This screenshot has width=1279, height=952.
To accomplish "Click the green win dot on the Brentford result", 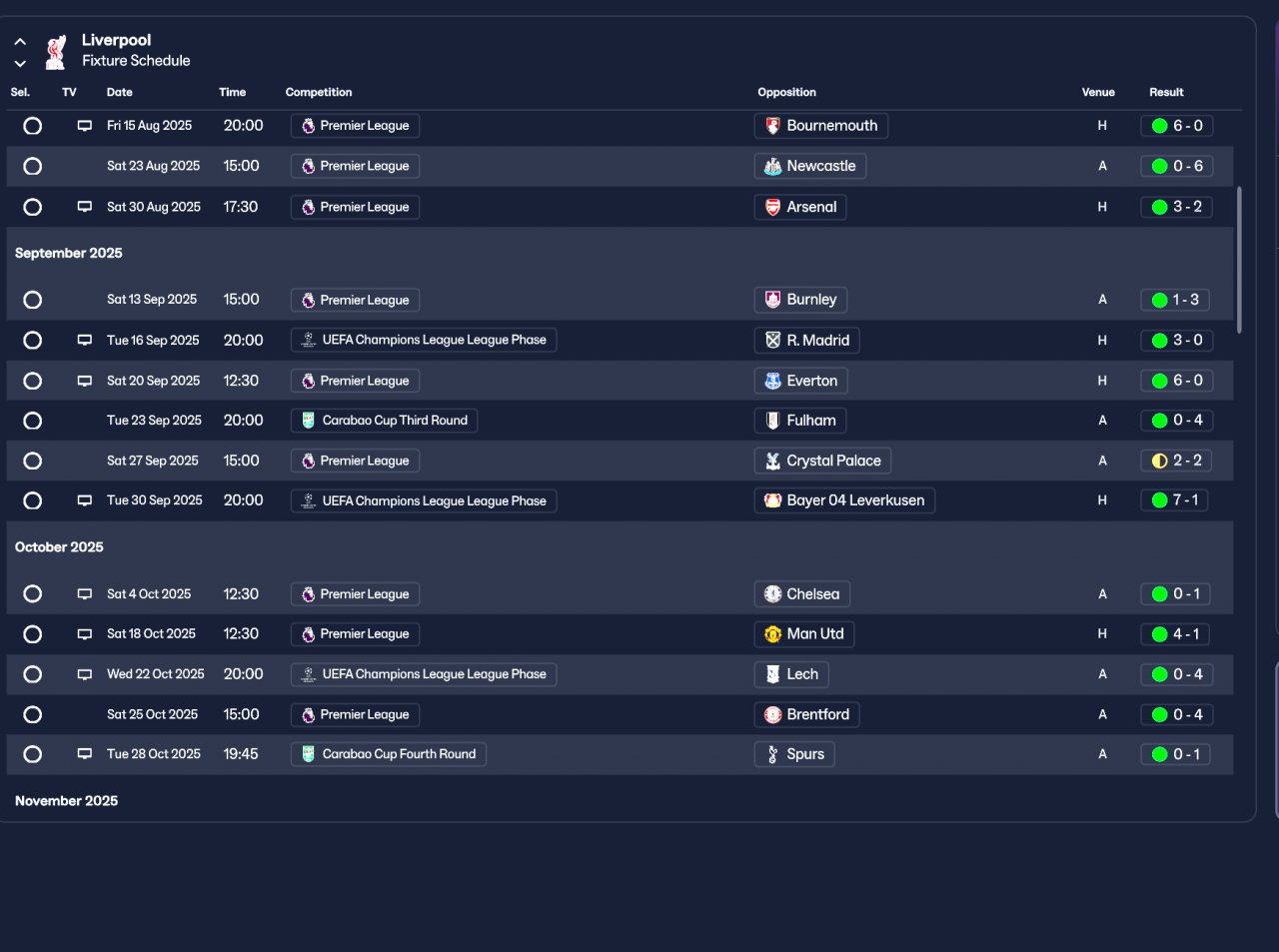I will (1160, 714).
